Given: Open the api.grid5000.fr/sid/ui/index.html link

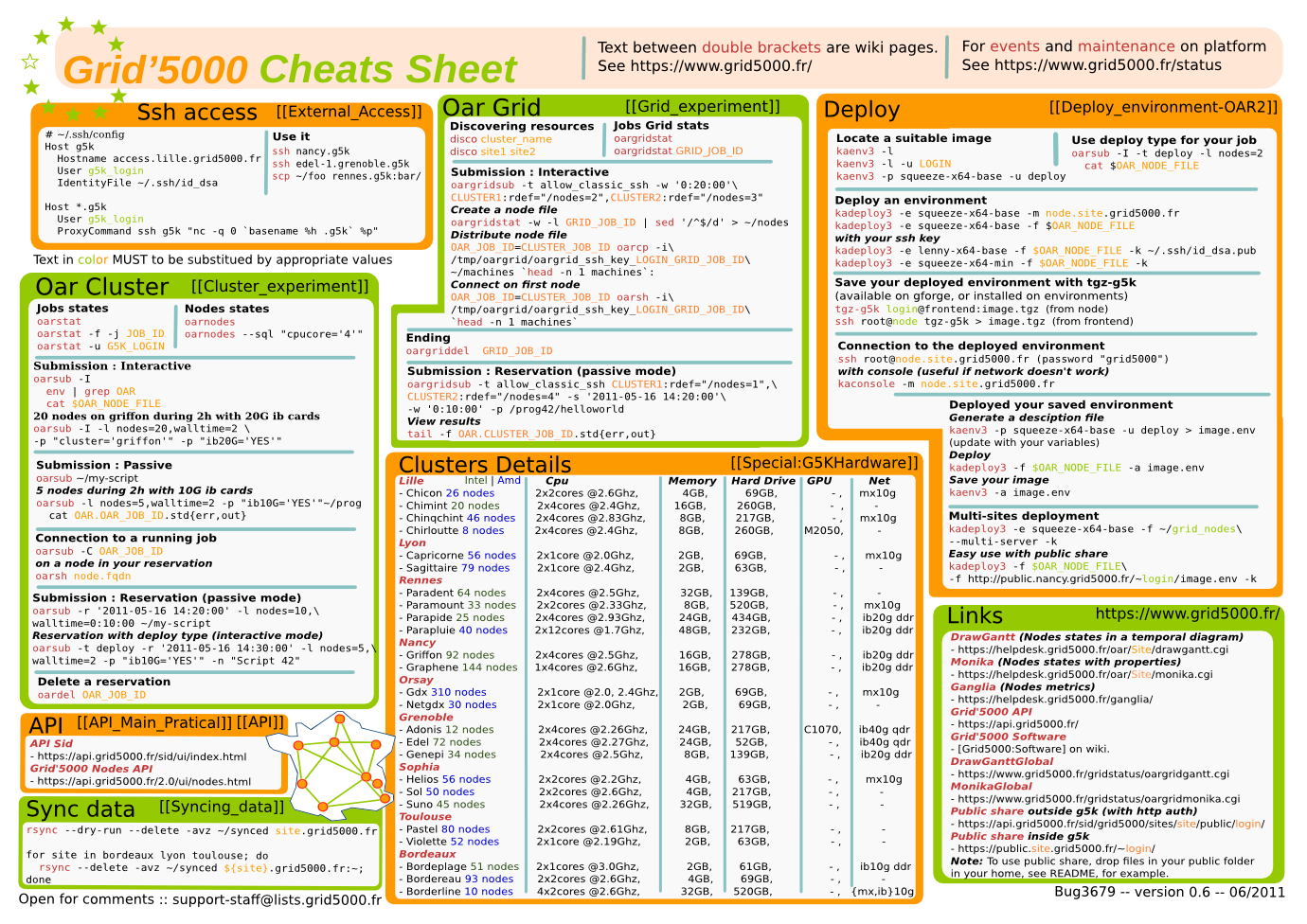Looking at the screenshot, I should (141, 756).
